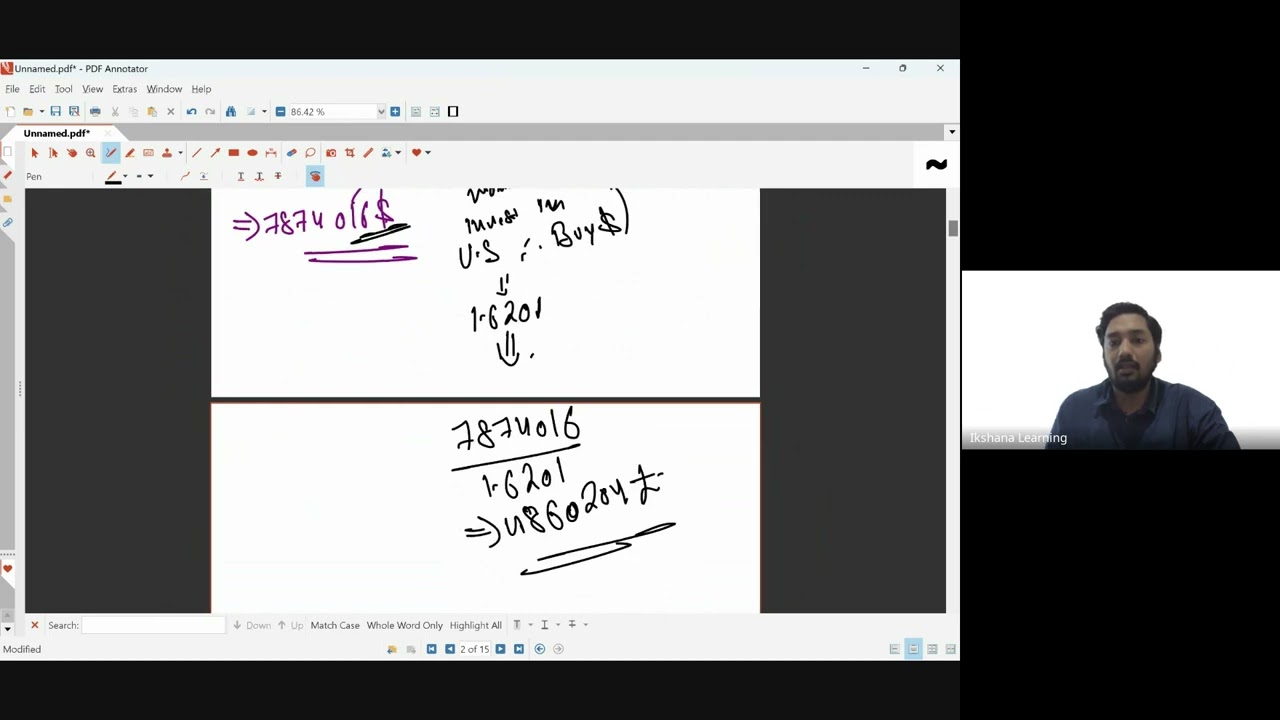Close the Unnamed.pdf tab
1280x720 pixels.
(108, 133)
